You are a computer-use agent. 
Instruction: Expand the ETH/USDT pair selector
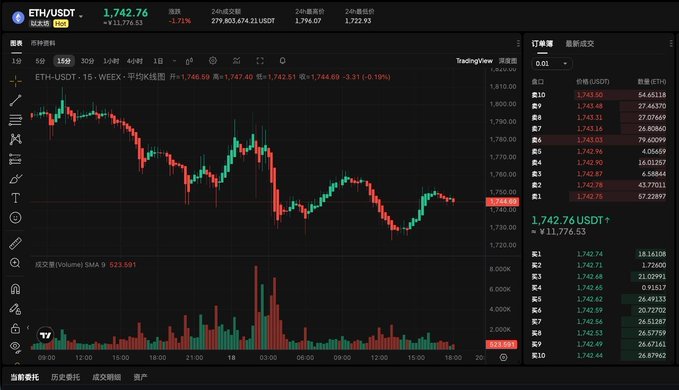pos(81,16)
